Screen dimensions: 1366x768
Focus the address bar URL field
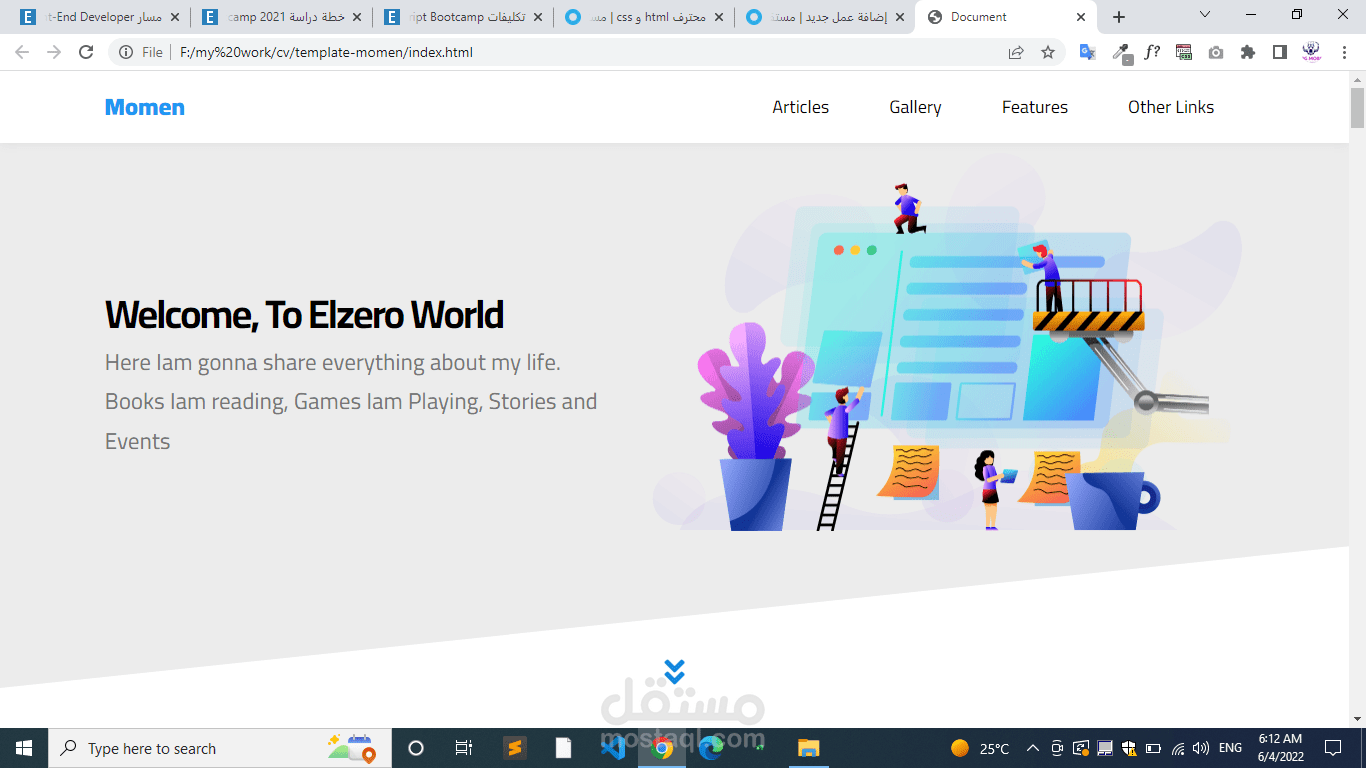click(585, 52)
